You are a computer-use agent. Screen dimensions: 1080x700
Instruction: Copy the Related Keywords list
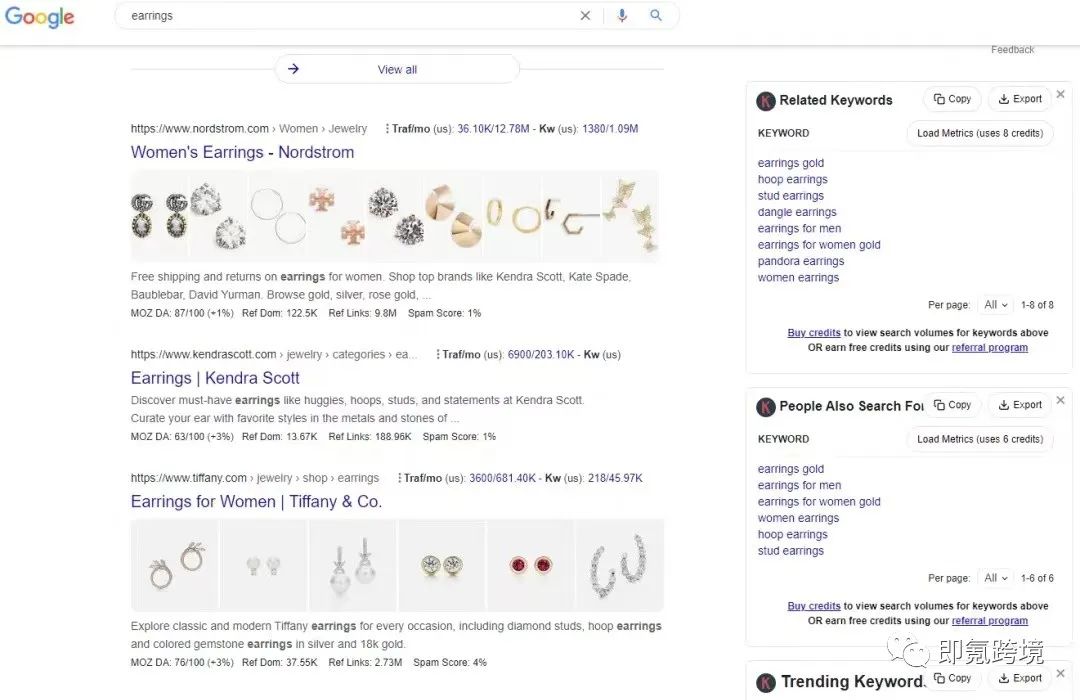(953, 99)
